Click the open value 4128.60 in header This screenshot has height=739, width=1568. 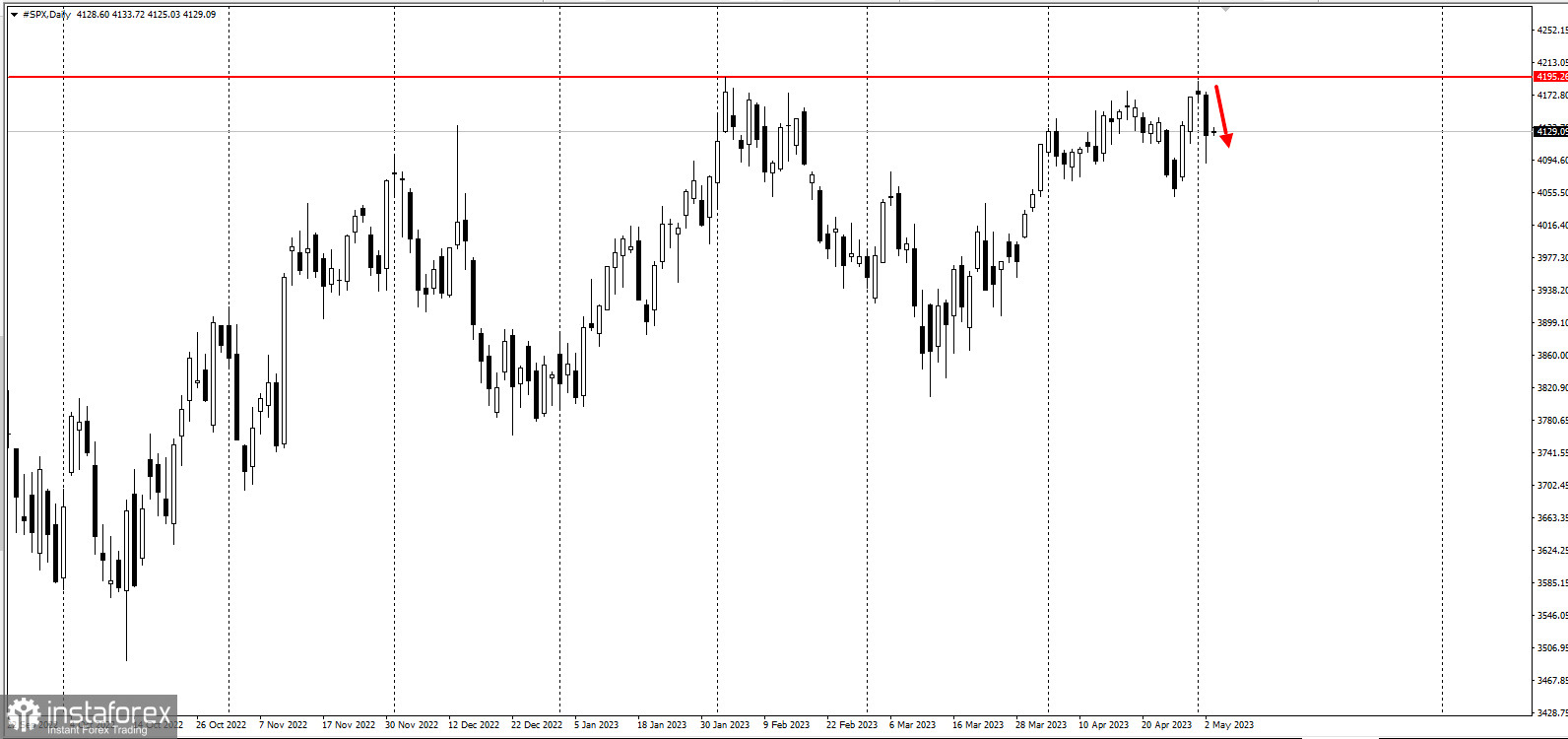pyautogui.click(x=93, y=14)
